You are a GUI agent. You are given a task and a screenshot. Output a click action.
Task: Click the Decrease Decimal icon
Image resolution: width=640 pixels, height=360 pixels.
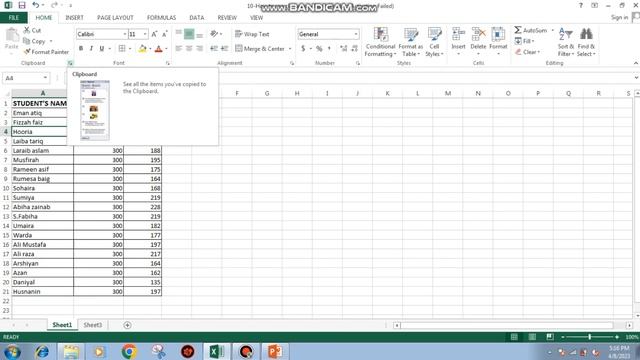click(x=354, y=49)
